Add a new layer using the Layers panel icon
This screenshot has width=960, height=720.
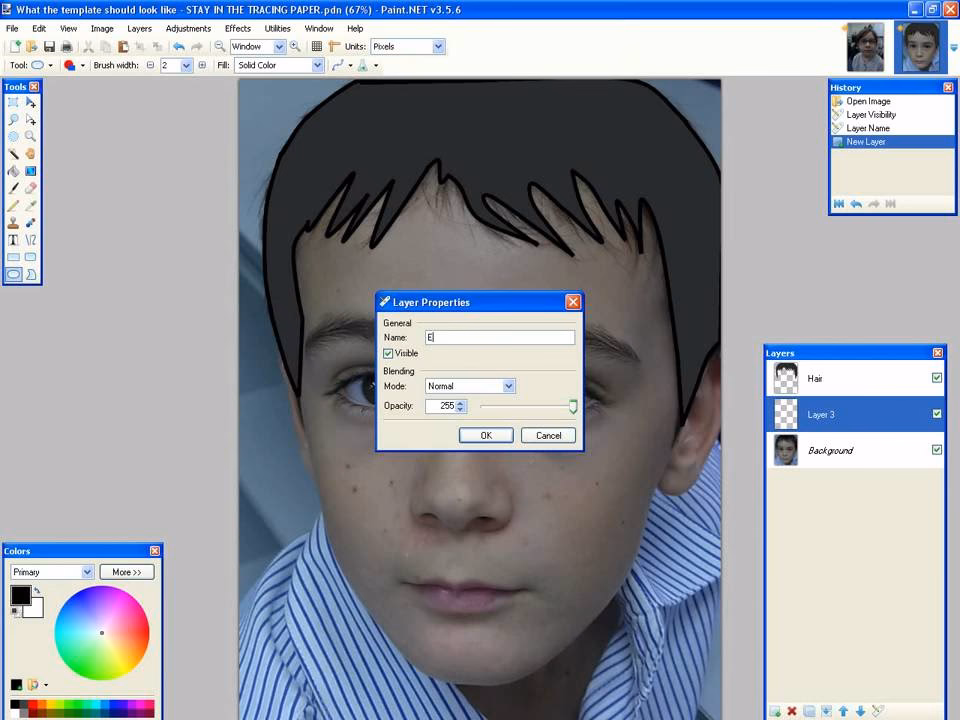coord(774,711)
